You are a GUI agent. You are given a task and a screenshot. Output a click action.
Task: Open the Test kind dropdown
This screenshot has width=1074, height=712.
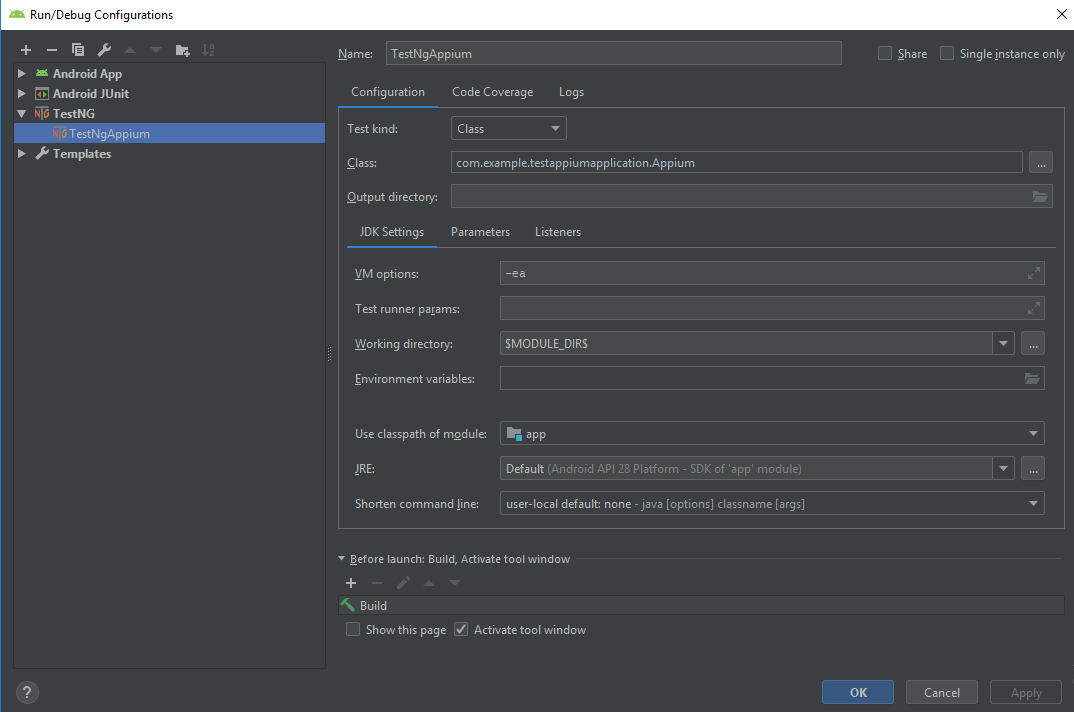(x=508, y=128)
